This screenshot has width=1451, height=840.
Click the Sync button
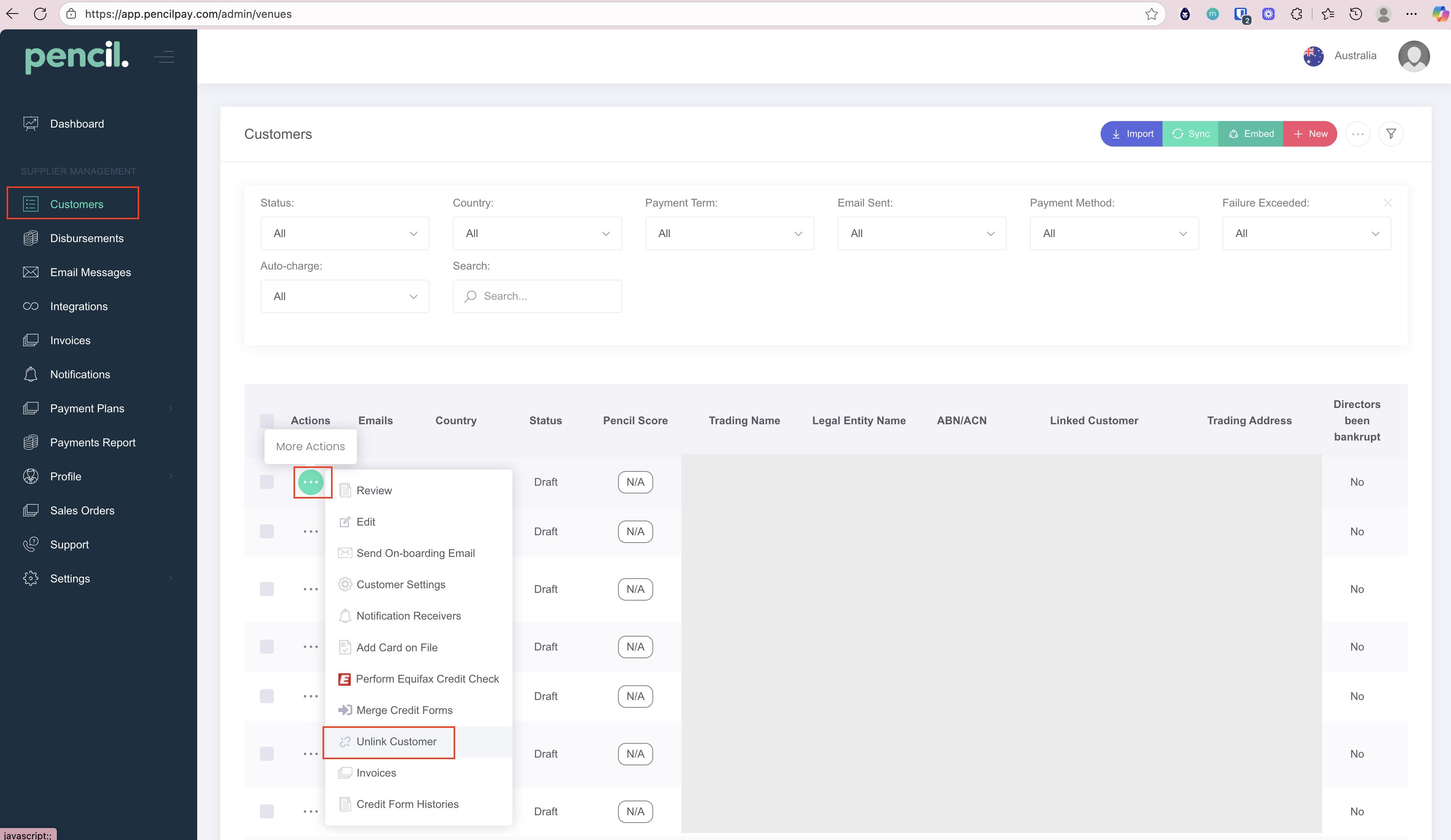click(x=1190, y=133)
